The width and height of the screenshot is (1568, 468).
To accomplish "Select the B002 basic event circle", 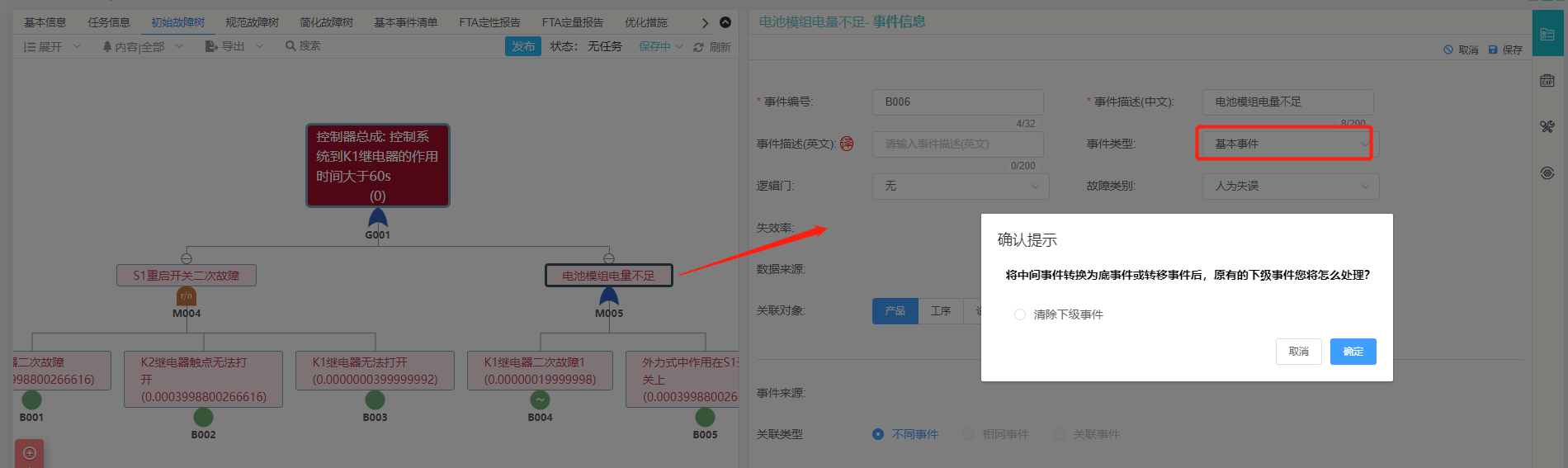I will click(203, 418).
